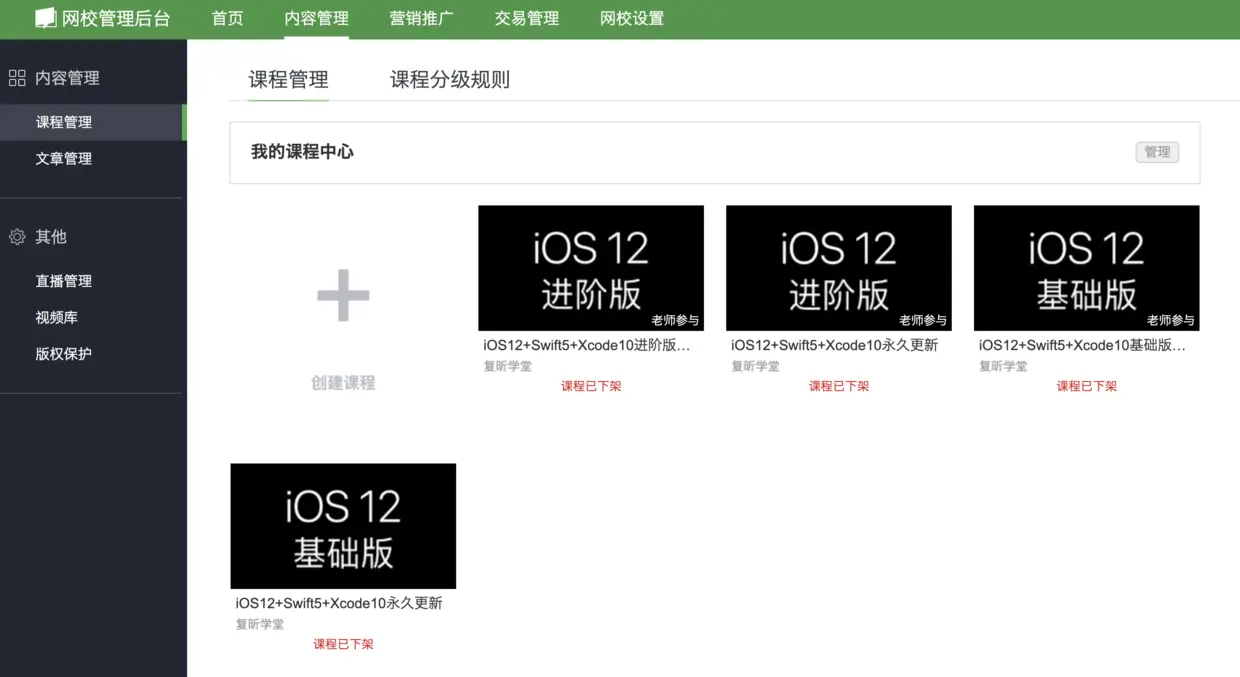Image resolution: width=1240 pixels, height=677 pixels.
Task: Click the 其他 gear icon in sidebar
Action: point(17,237)
